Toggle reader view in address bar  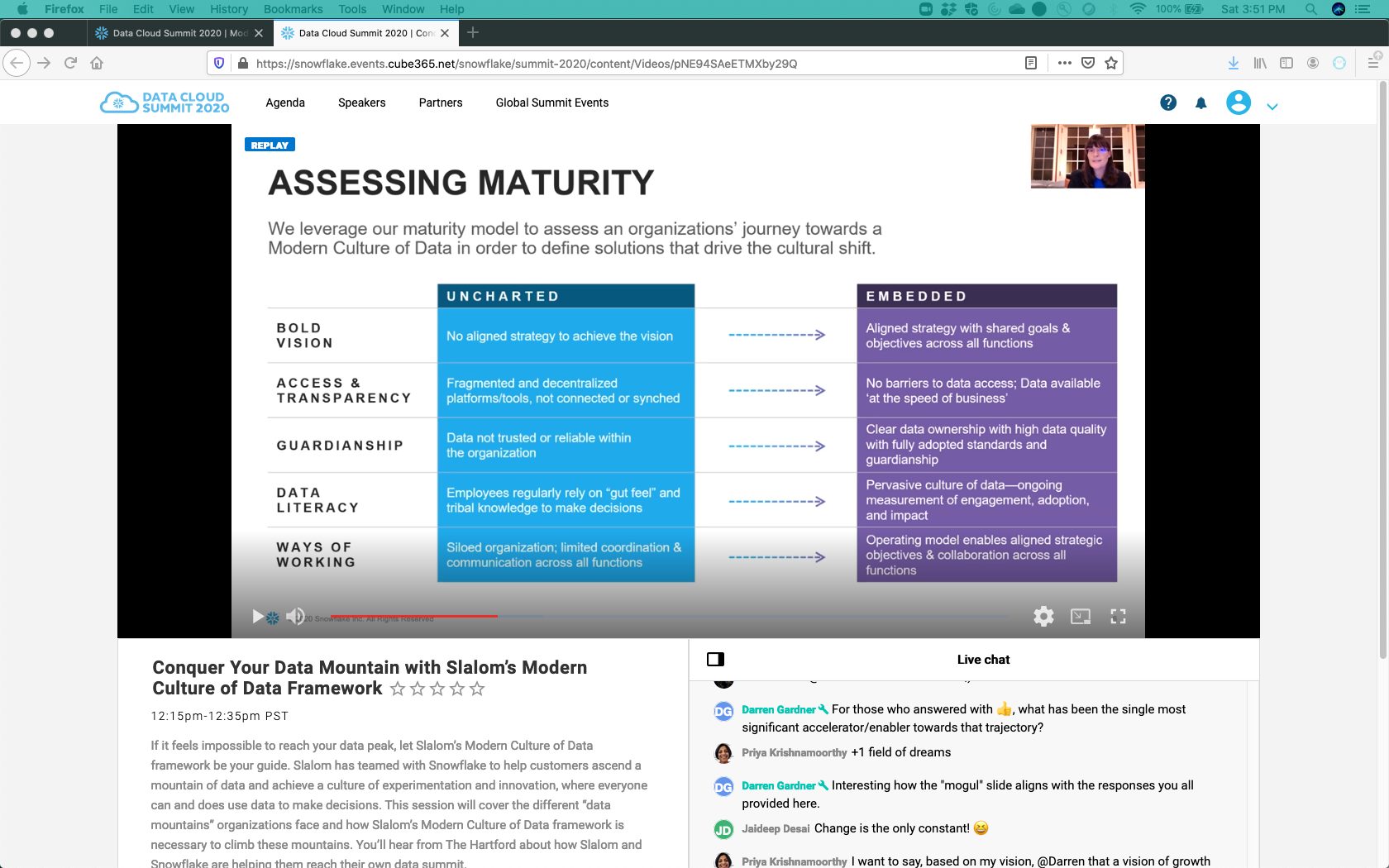(x=1031, y=63)
